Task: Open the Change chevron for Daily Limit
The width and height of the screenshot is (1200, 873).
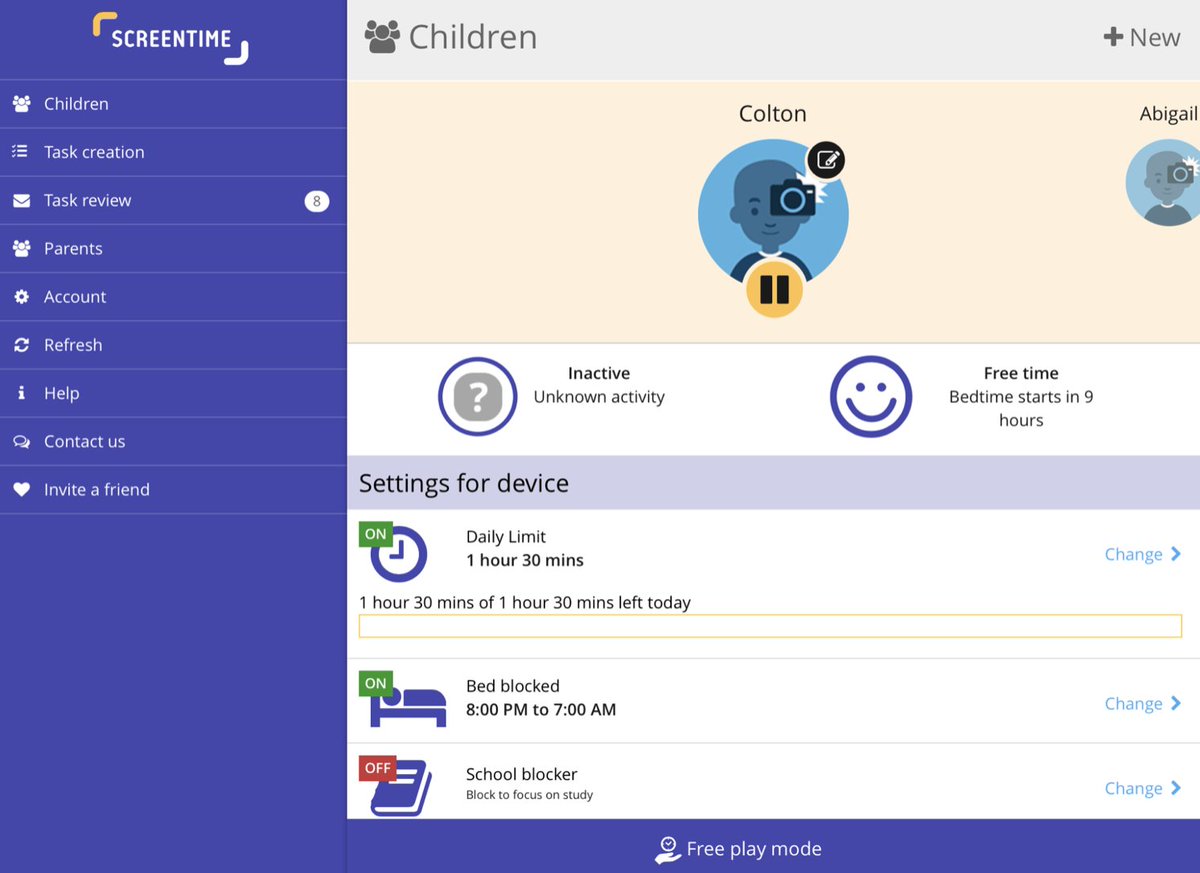Action: coord(1176,554)
